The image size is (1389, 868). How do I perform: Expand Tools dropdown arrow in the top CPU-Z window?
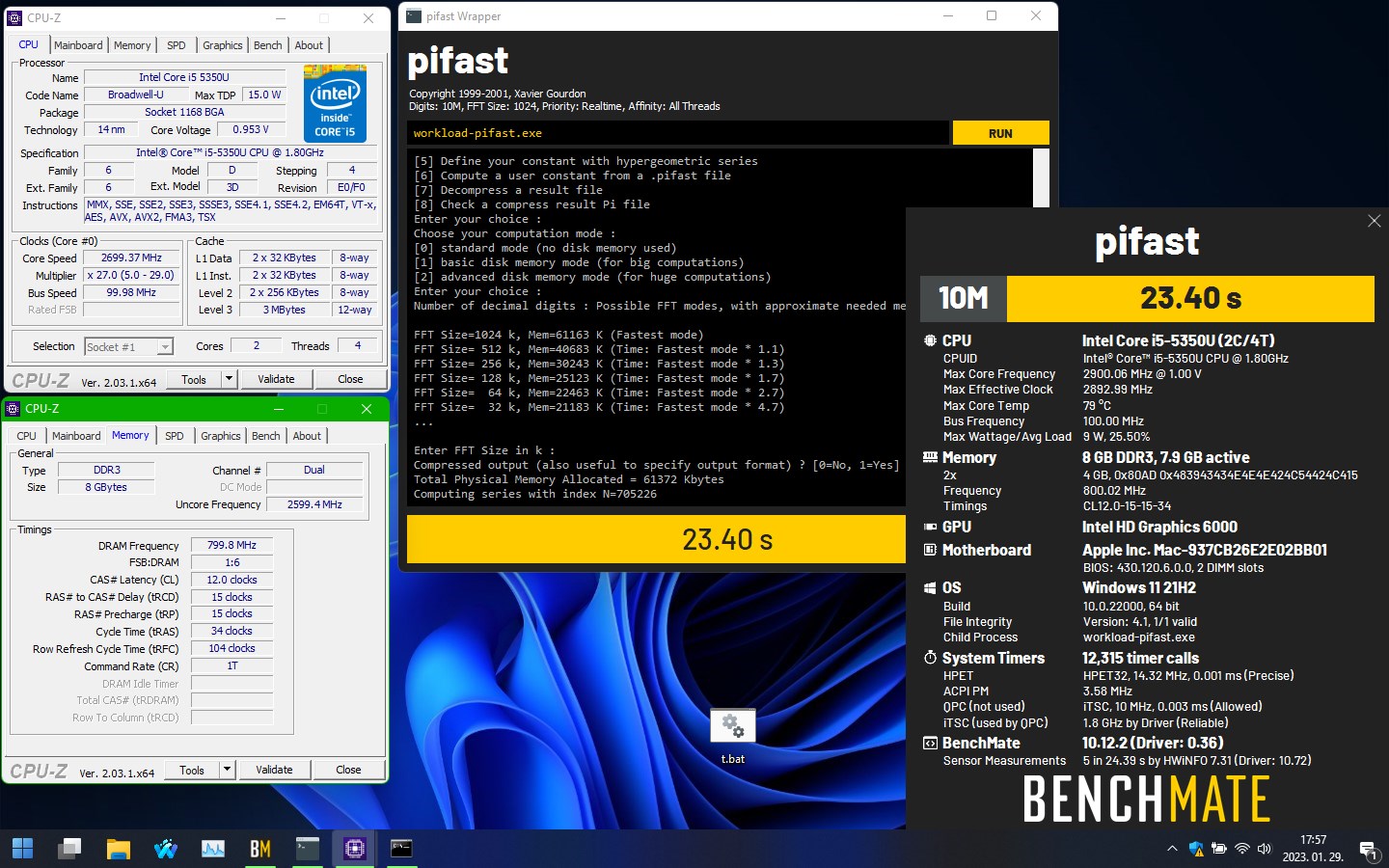click(229, 379)
